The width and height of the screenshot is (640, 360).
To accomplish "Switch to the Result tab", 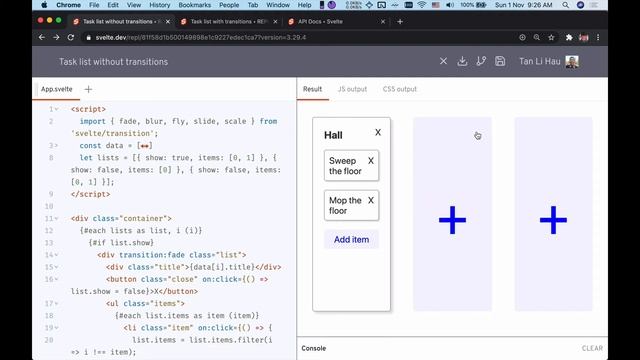I will pos(312,89).
